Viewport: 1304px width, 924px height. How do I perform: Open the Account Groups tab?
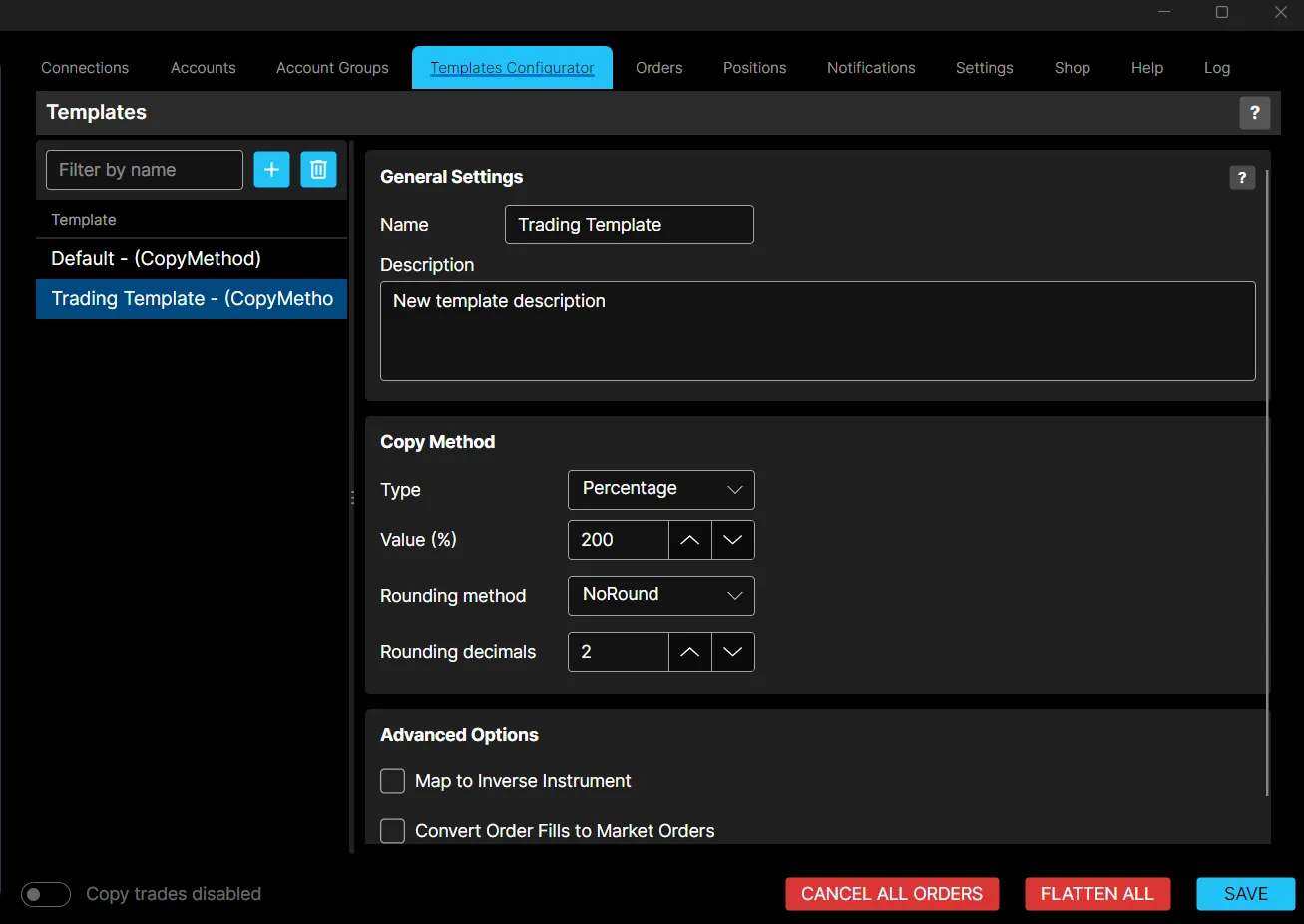[332, 68]
